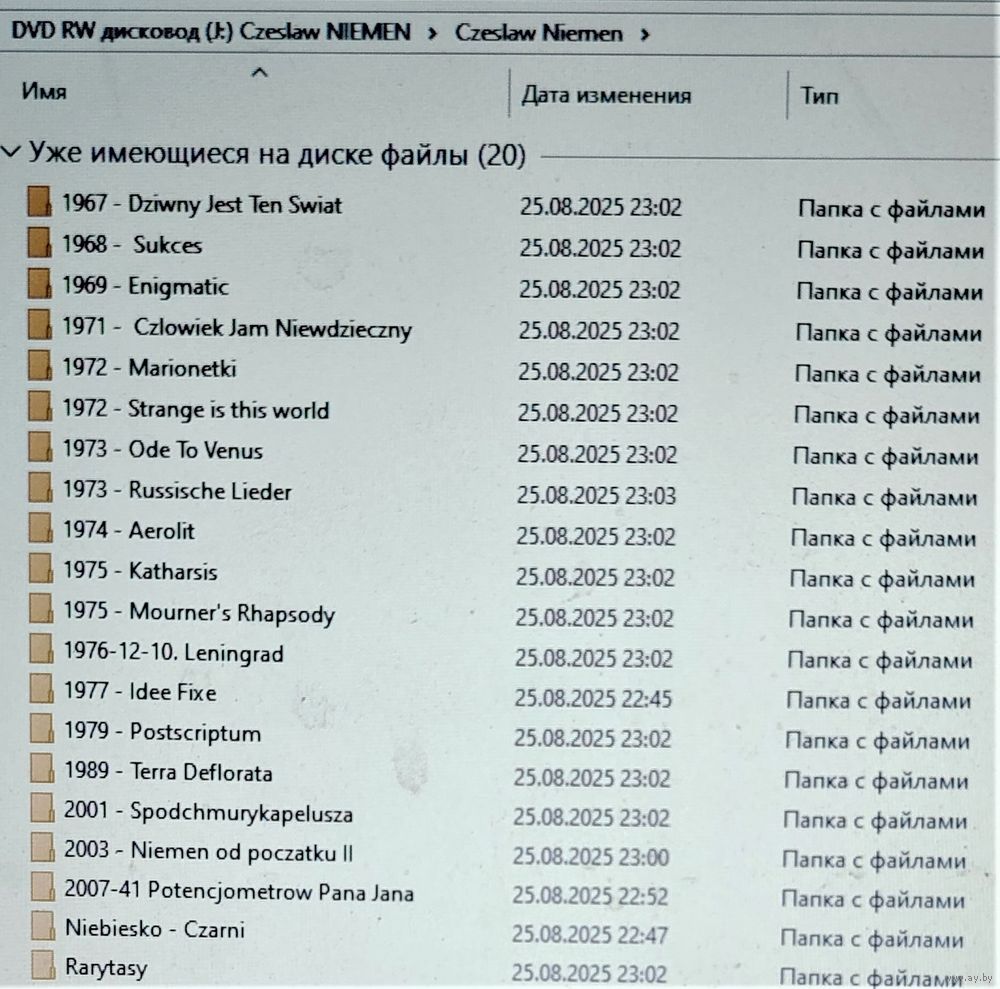The height and width of the screenshot is (989, 1000).
Task: Select '1971 - Czlowiek Jam Niewdzieczny' folder name
Action: point(237,328)
